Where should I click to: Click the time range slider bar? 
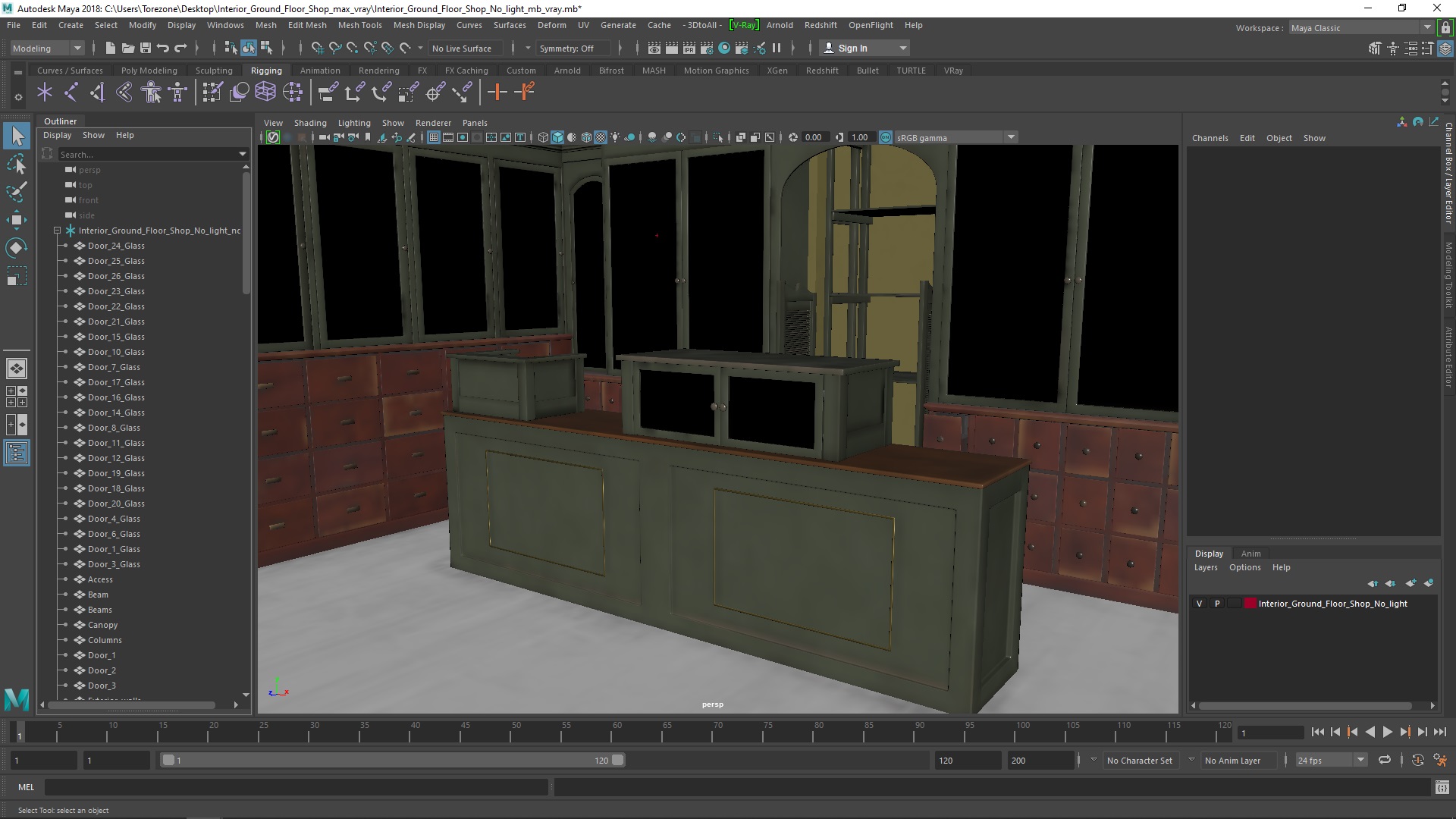pyautogui.click(x=392, y=760)
